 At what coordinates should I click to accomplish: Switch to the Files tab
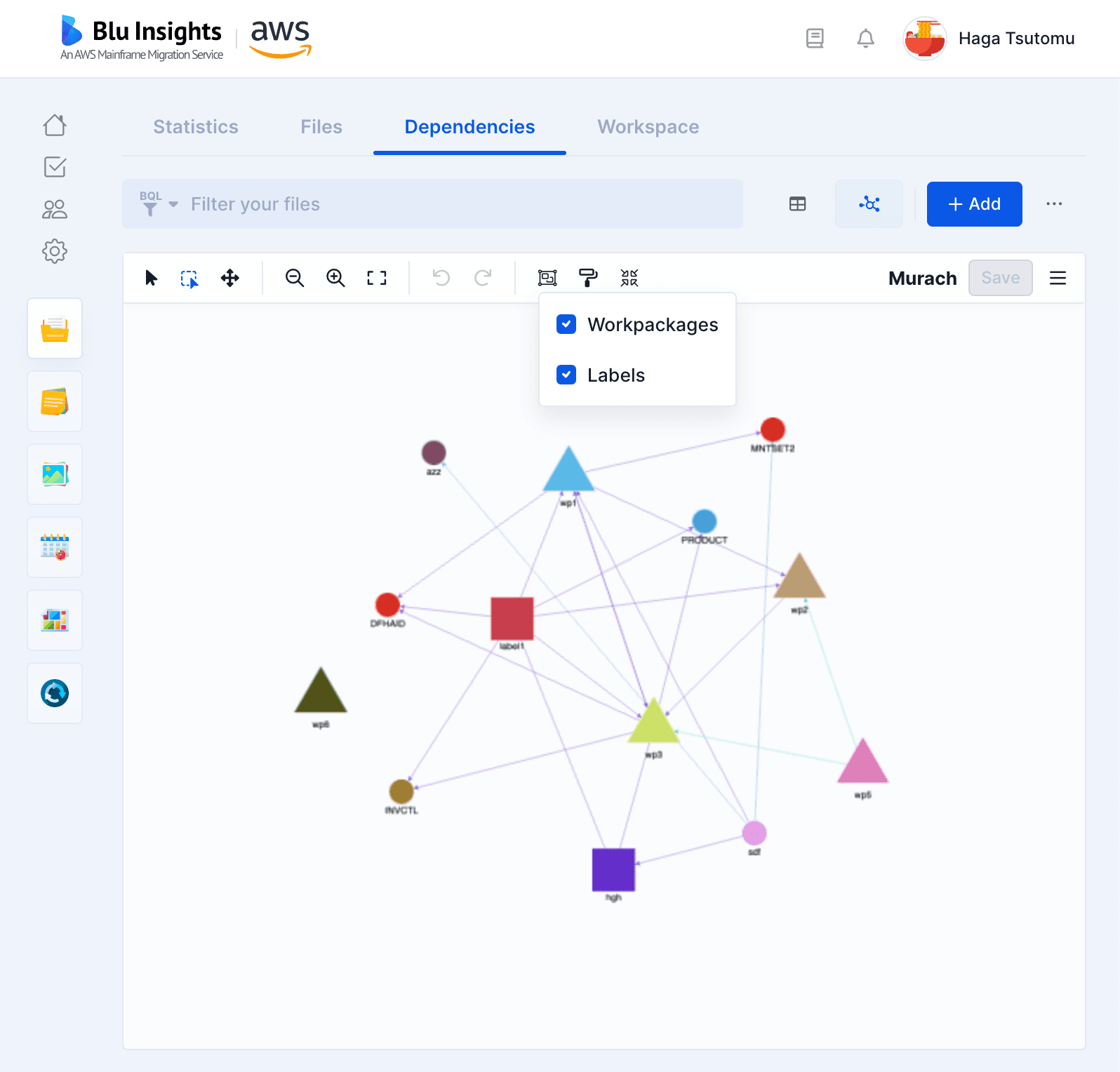pyautogui.click(x=321, y=127)
